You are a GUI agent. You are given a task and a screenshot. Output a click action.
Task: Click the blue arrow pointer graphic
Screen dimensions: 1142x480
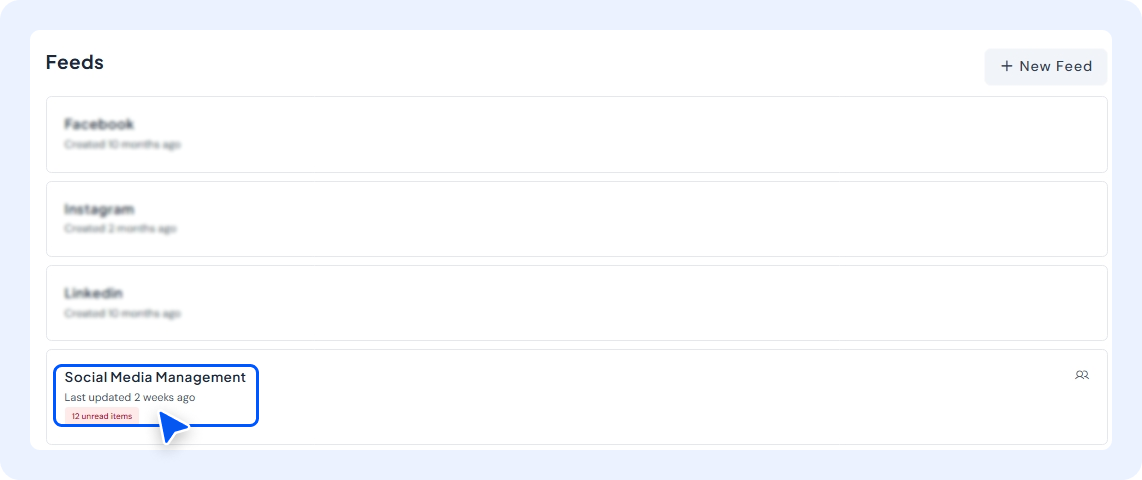click(x=172, y=427)
